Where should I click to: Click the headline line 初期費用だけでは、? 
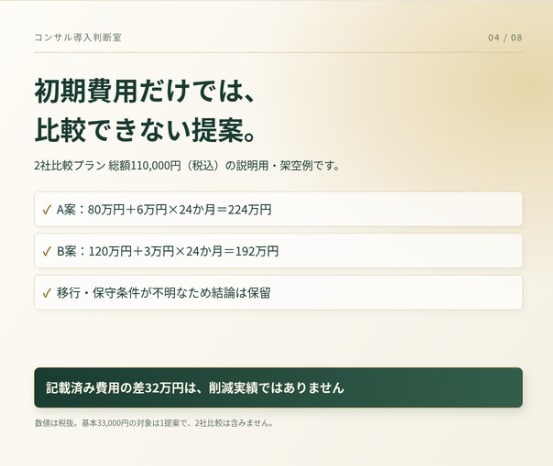click(x=145, y=91)
